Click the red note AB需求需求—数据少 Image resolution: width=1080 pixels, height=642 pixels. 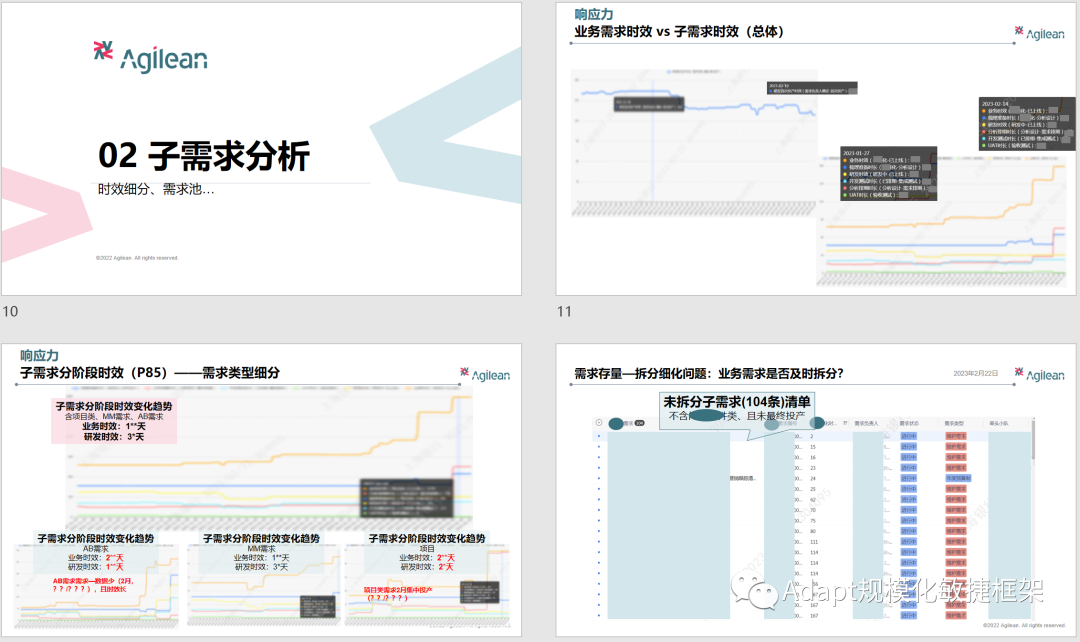tap(93, 585)
